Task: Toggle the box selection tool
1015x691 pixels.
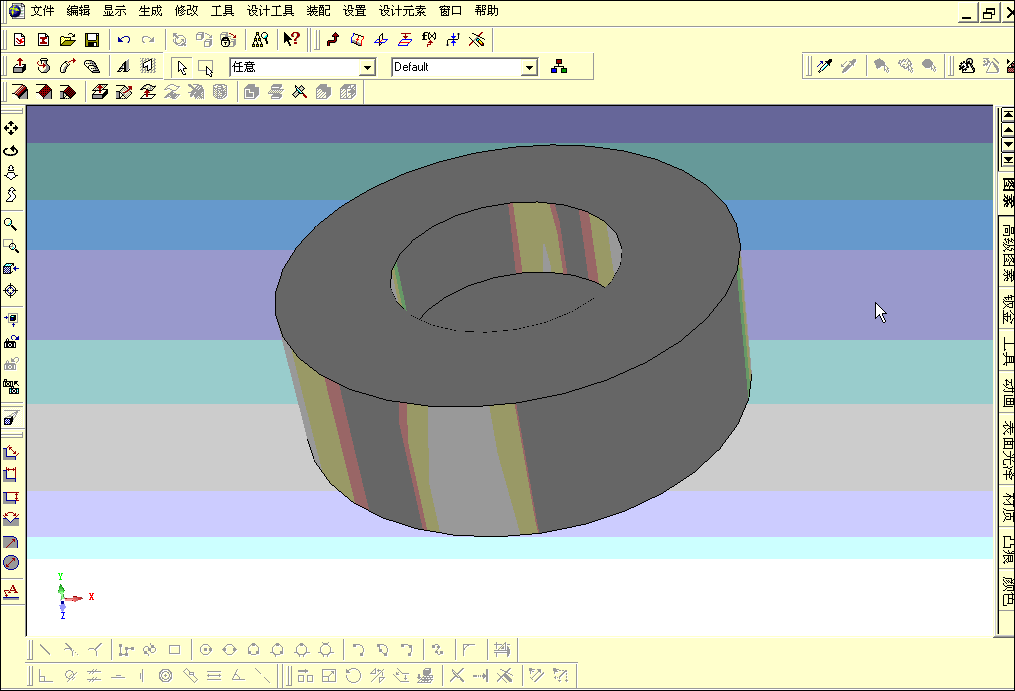Action: coord(205,67)
